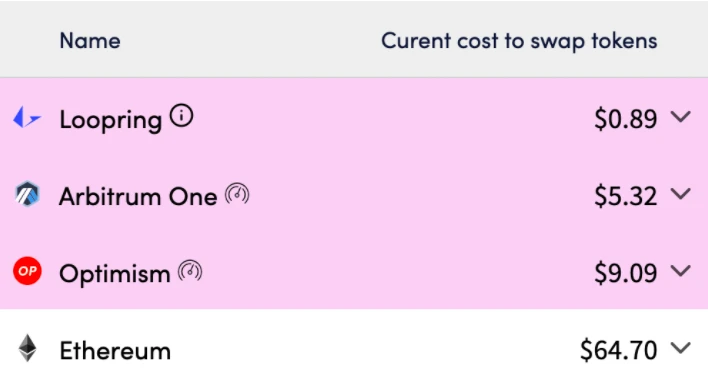Select the $0.89 Loopring cost value
708x381 pixels.
click(625, 119)
